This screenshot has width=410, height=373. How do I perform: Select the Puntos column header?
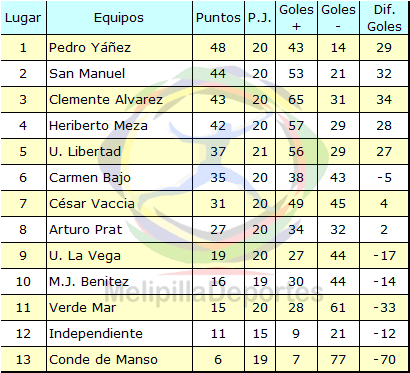click(x=218, y=18)
